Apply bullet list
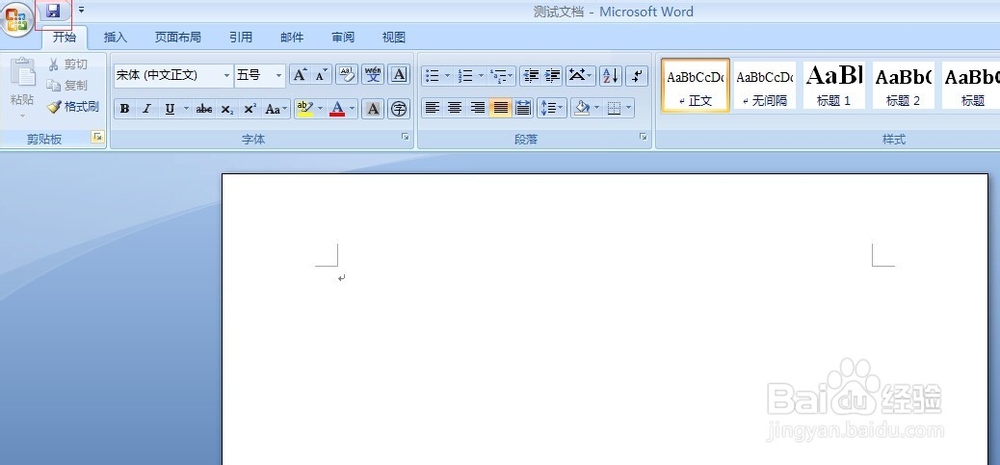 433,77
